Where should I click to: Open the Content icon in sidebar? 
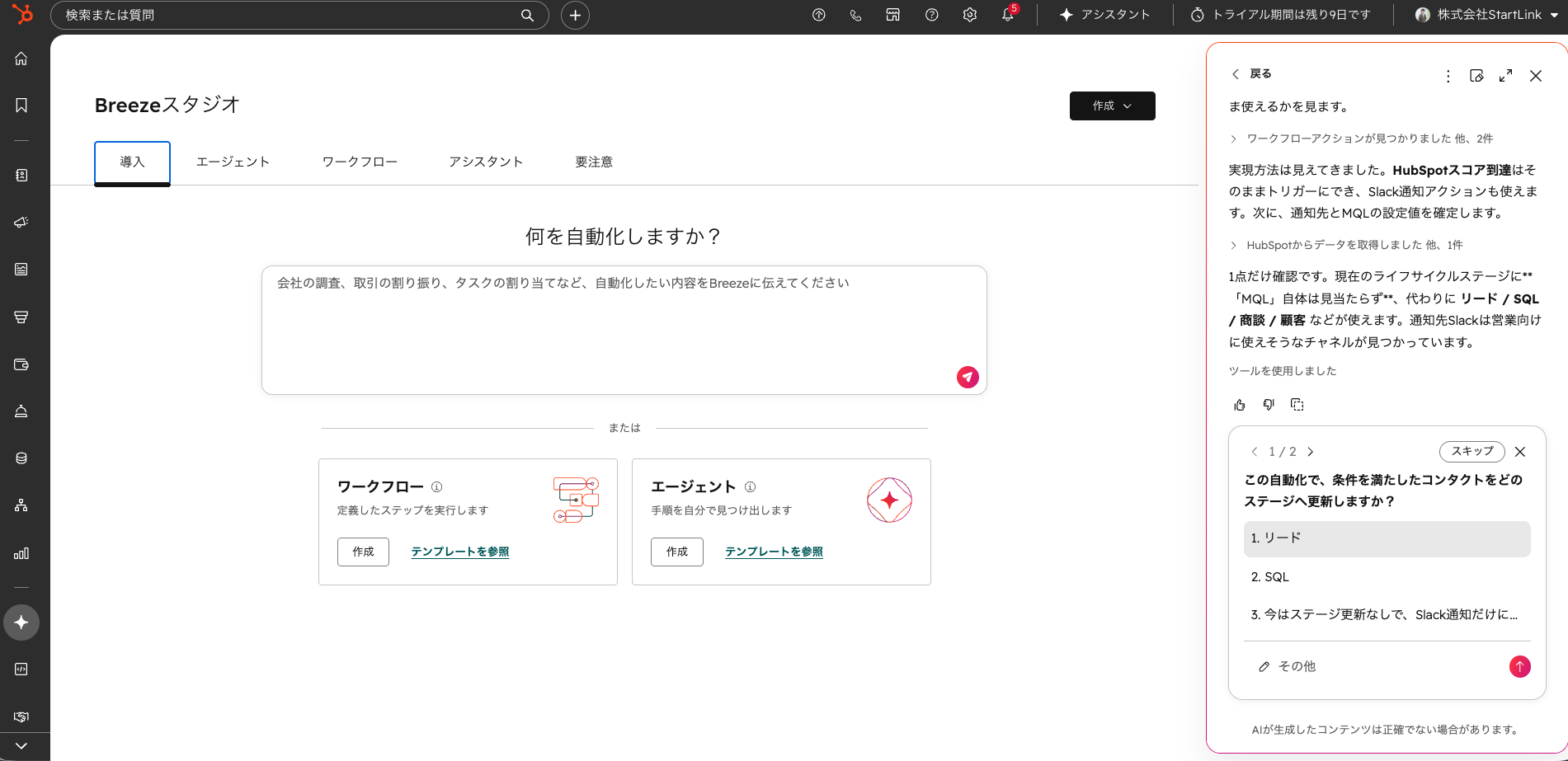21,269
